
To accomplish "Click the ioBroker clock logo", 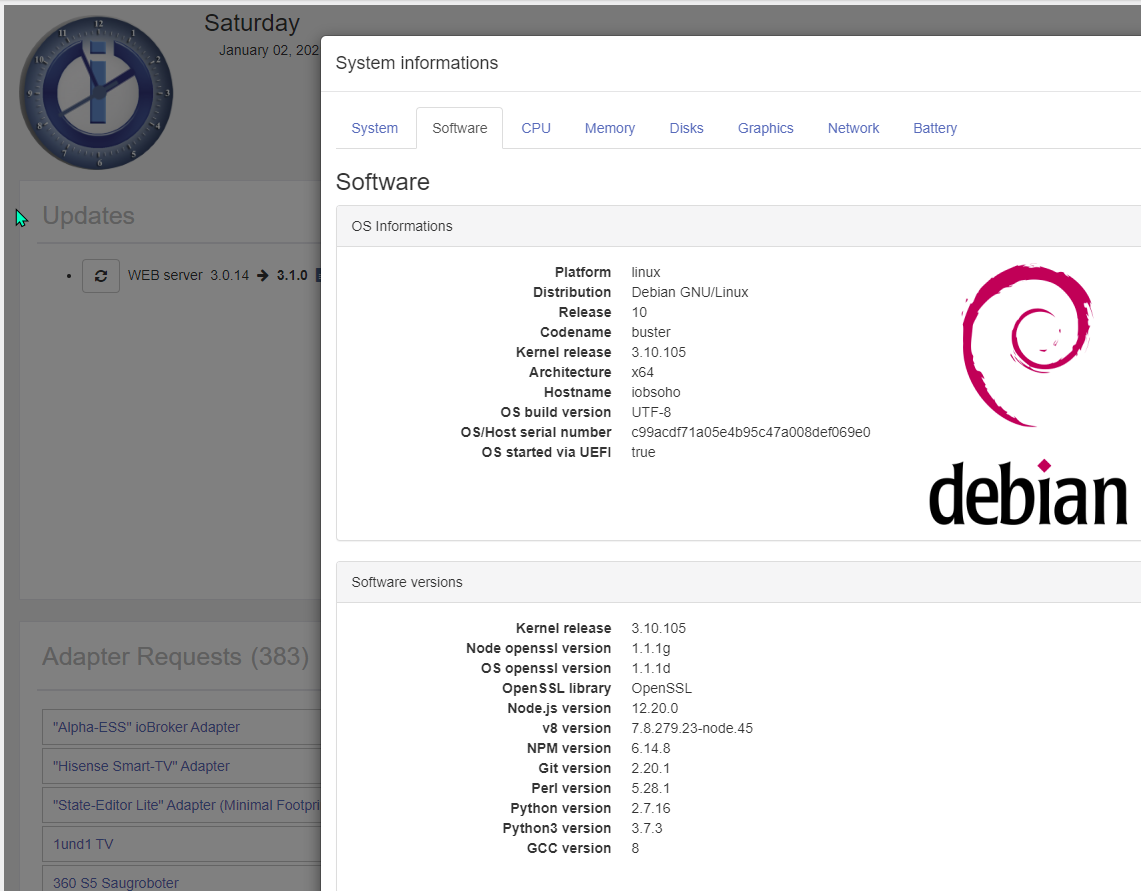I will [96, 92].
